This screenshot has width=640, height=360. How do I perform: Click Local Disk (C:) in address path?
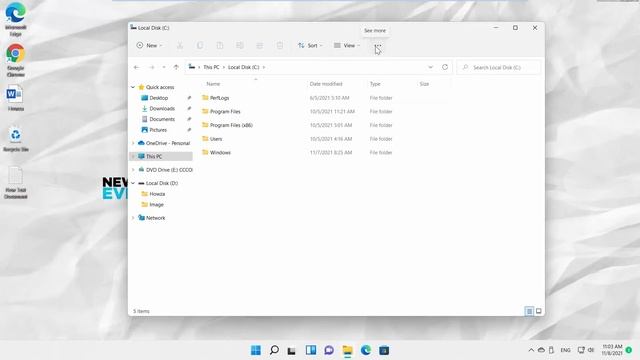point(243,67)
